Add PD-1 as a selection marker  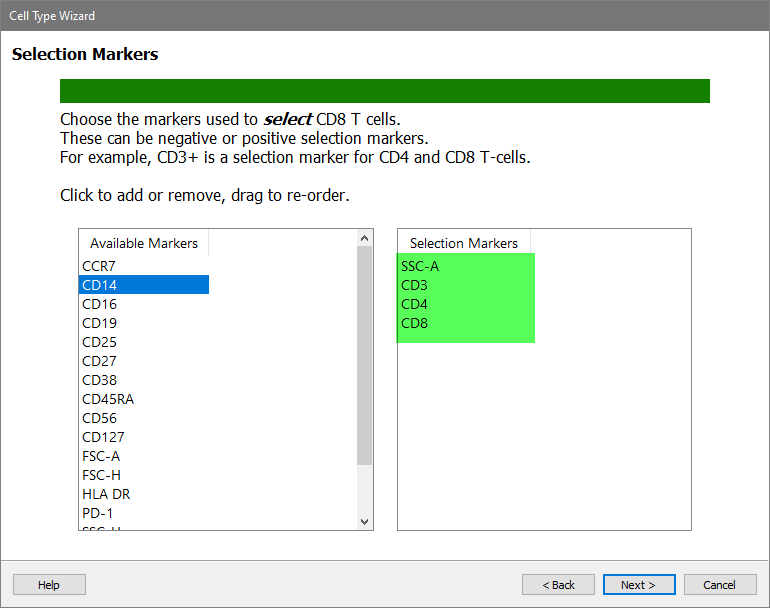click(x=98, y=513)
